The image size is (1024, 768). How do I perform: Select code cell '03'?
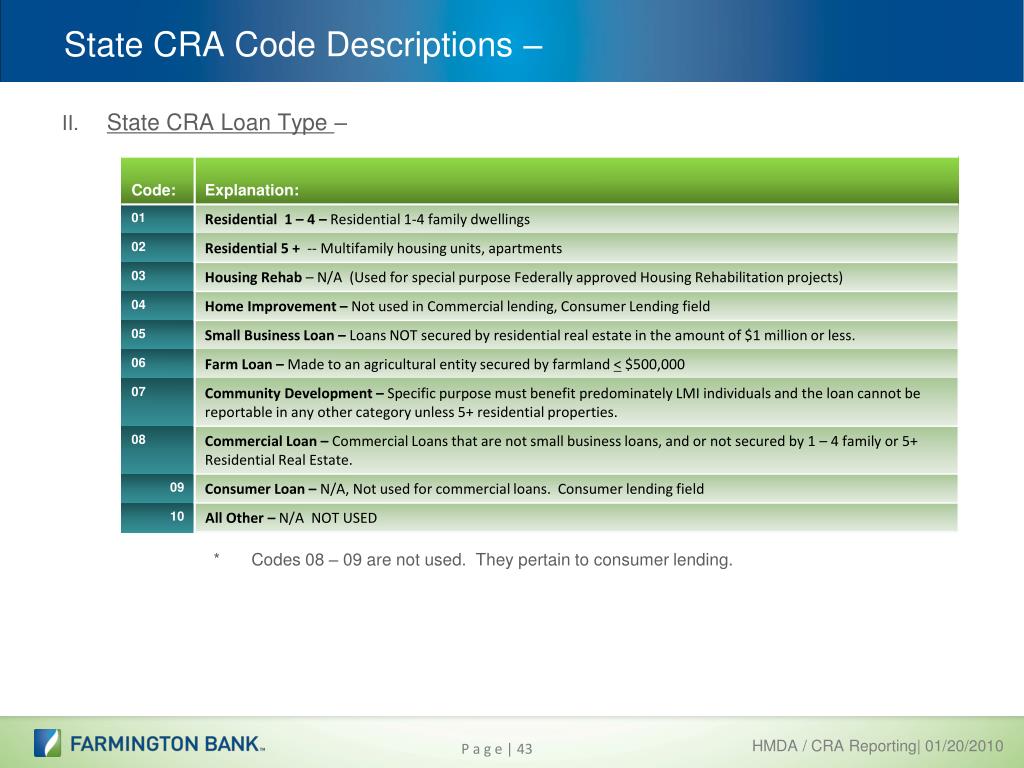157,276
